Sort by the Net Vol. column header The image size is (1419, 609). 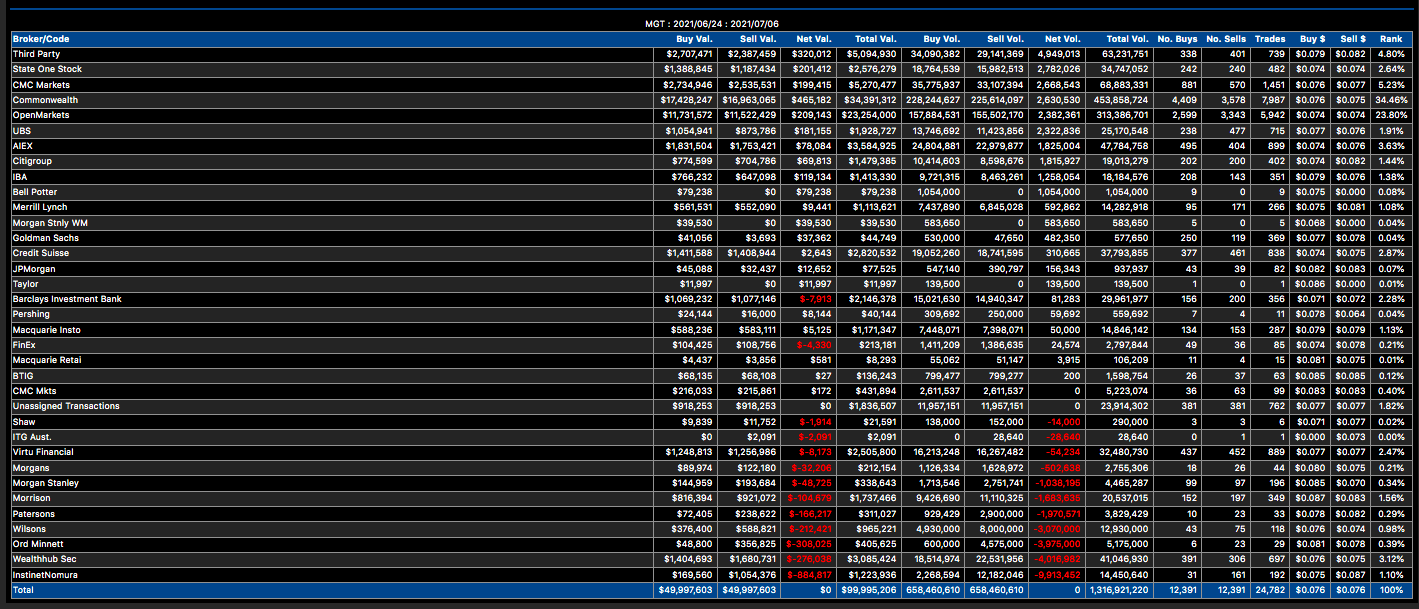[x=1063, y=39]
